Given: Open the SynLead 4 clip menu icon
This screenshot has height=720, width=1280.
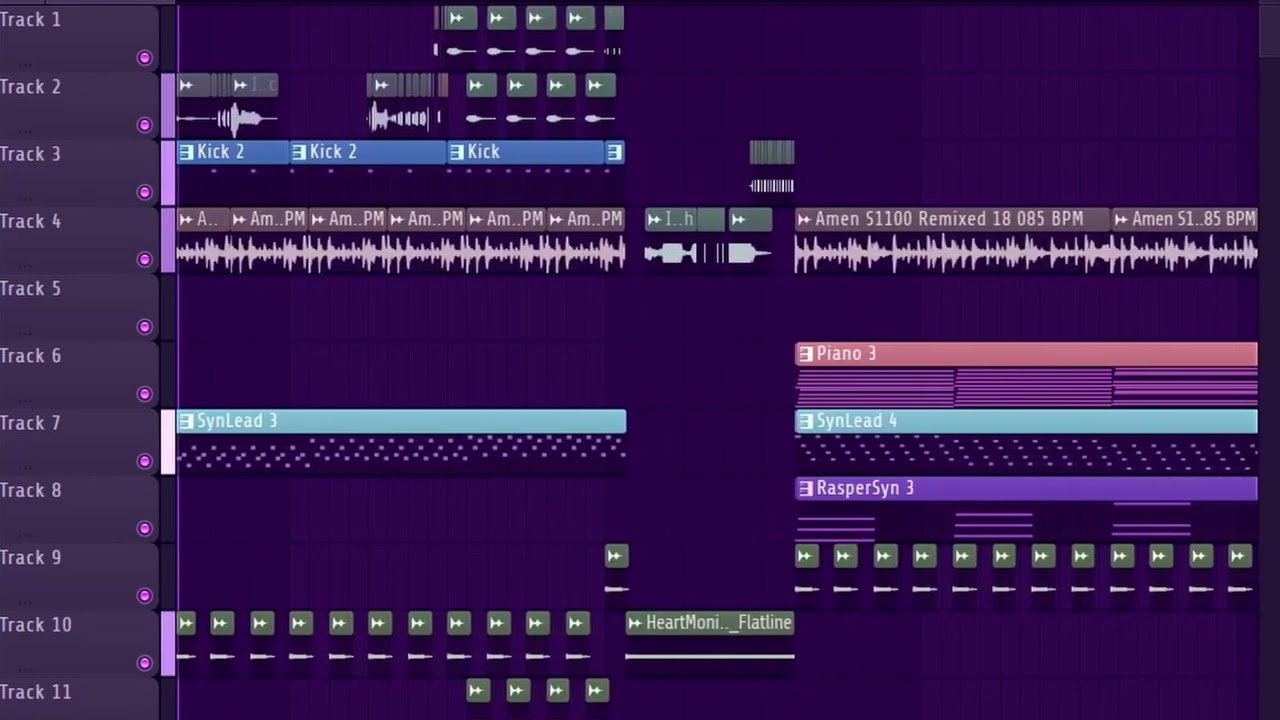Looking at the screenshot, I should (805, 421).
